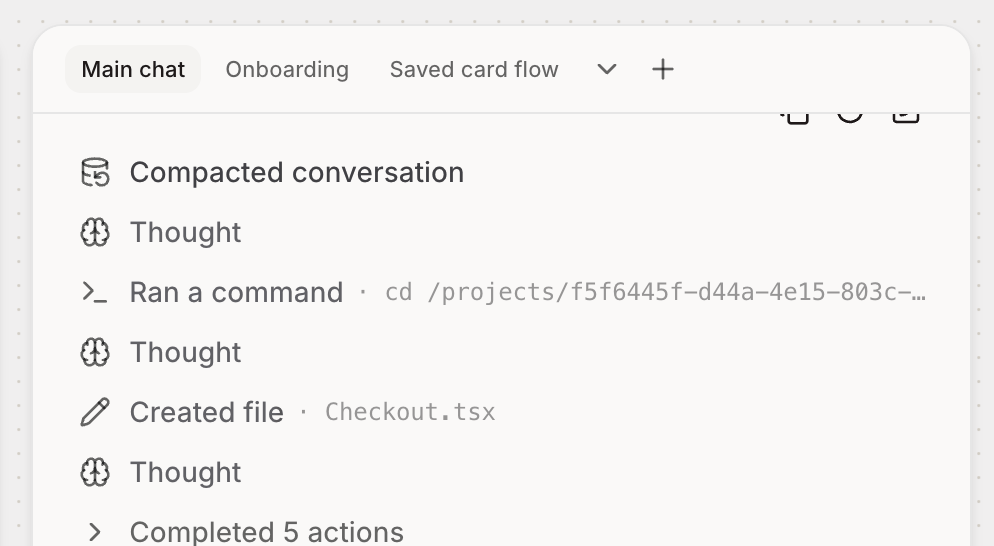Switch to the Onboarding tab
The width and height of the screenshot is (994, 546).
click(x=287, y=69)
